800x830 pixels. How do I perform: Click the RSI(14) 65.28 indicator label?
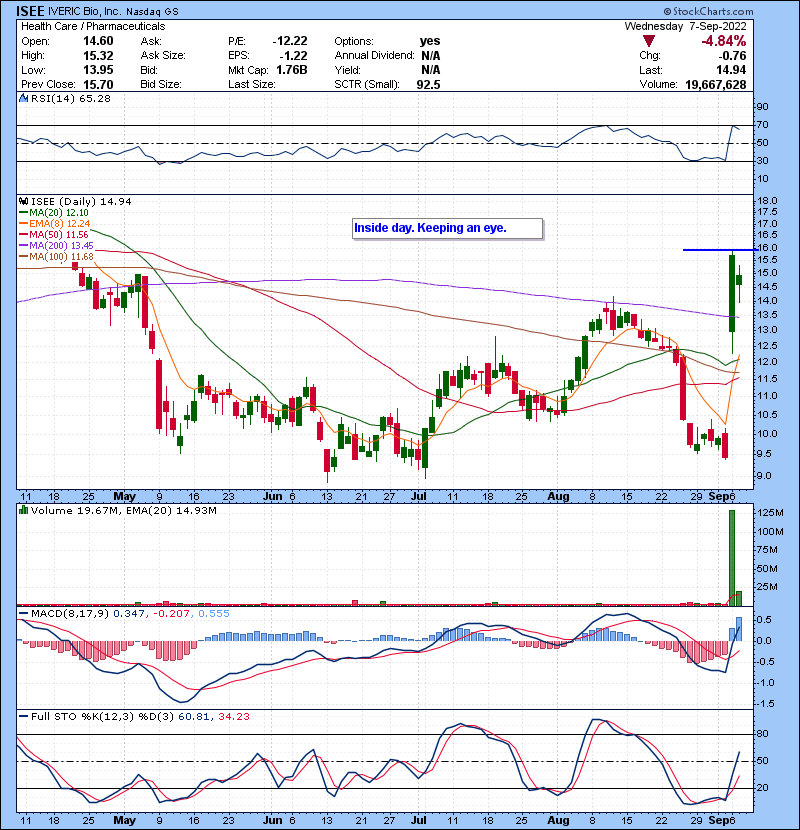(x=71, y=98)
